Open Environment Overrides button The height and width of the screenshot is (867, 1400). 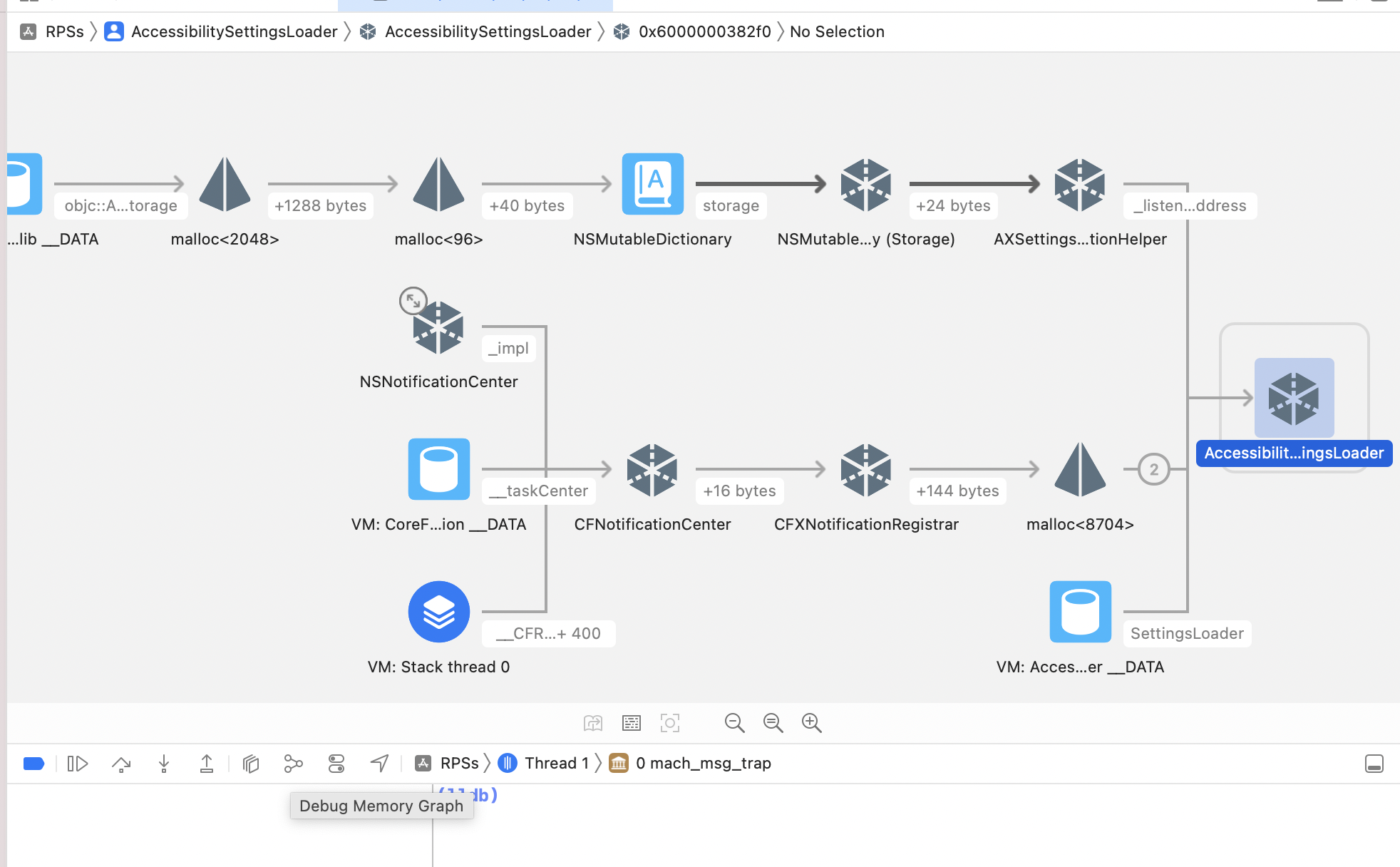click(x=336, y=764)
